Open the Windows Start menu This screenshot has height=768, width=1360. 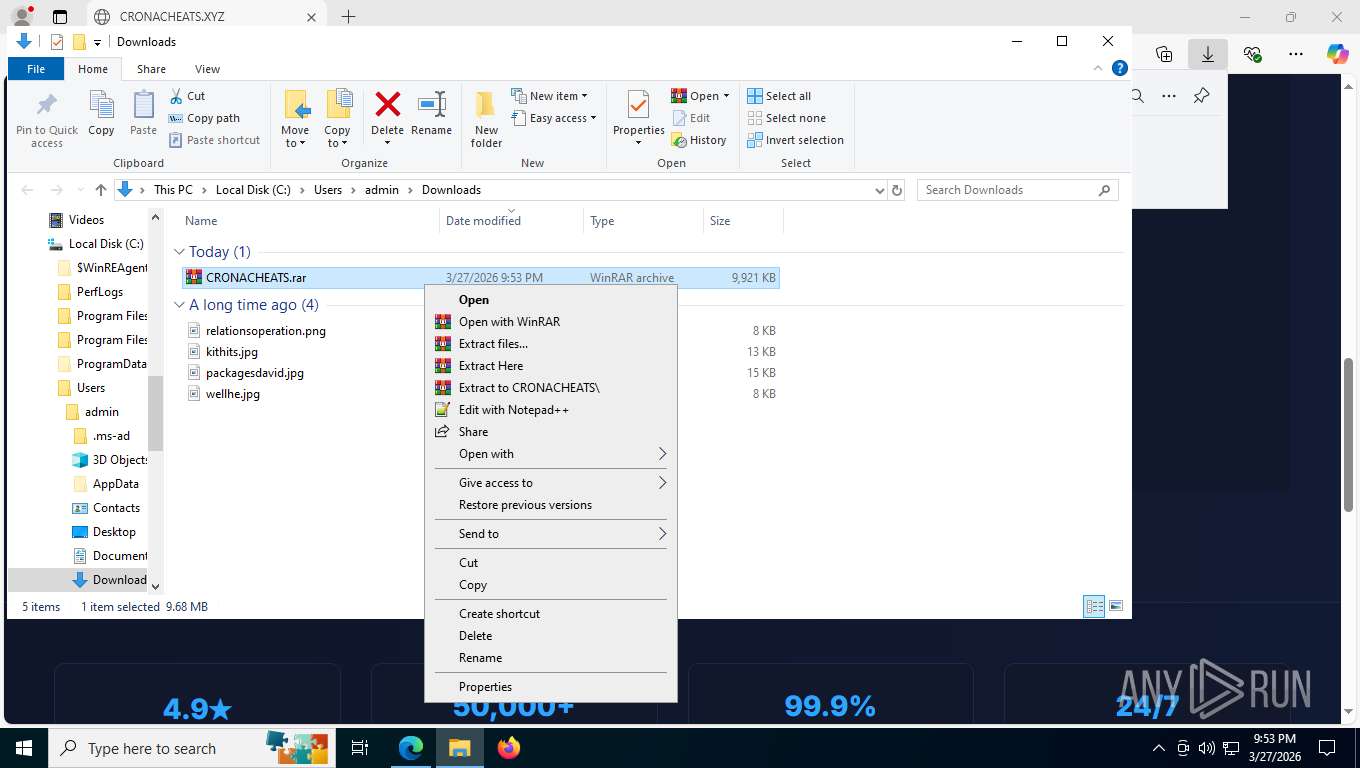point(23,748)
